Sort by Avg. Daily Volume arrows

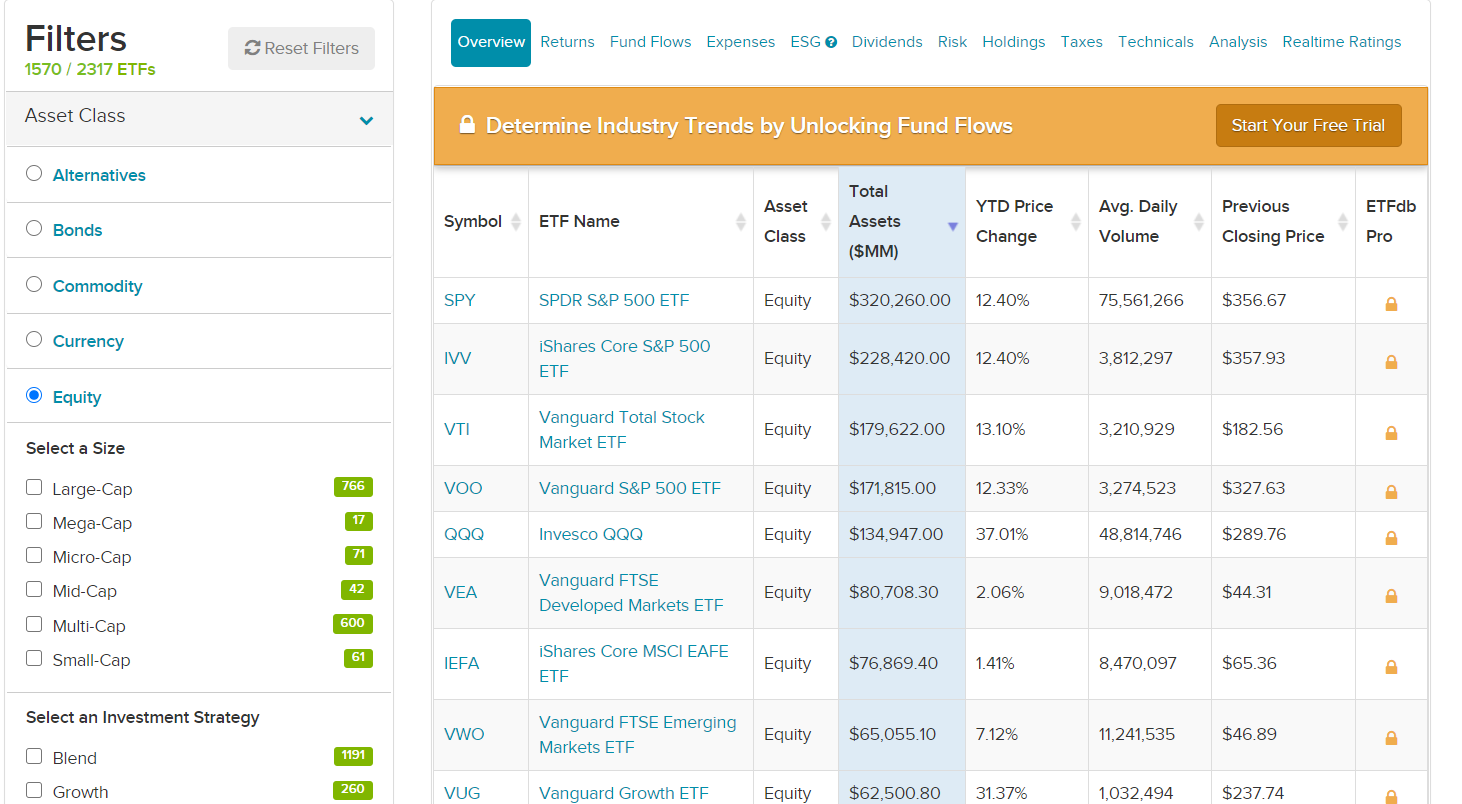1199,222
